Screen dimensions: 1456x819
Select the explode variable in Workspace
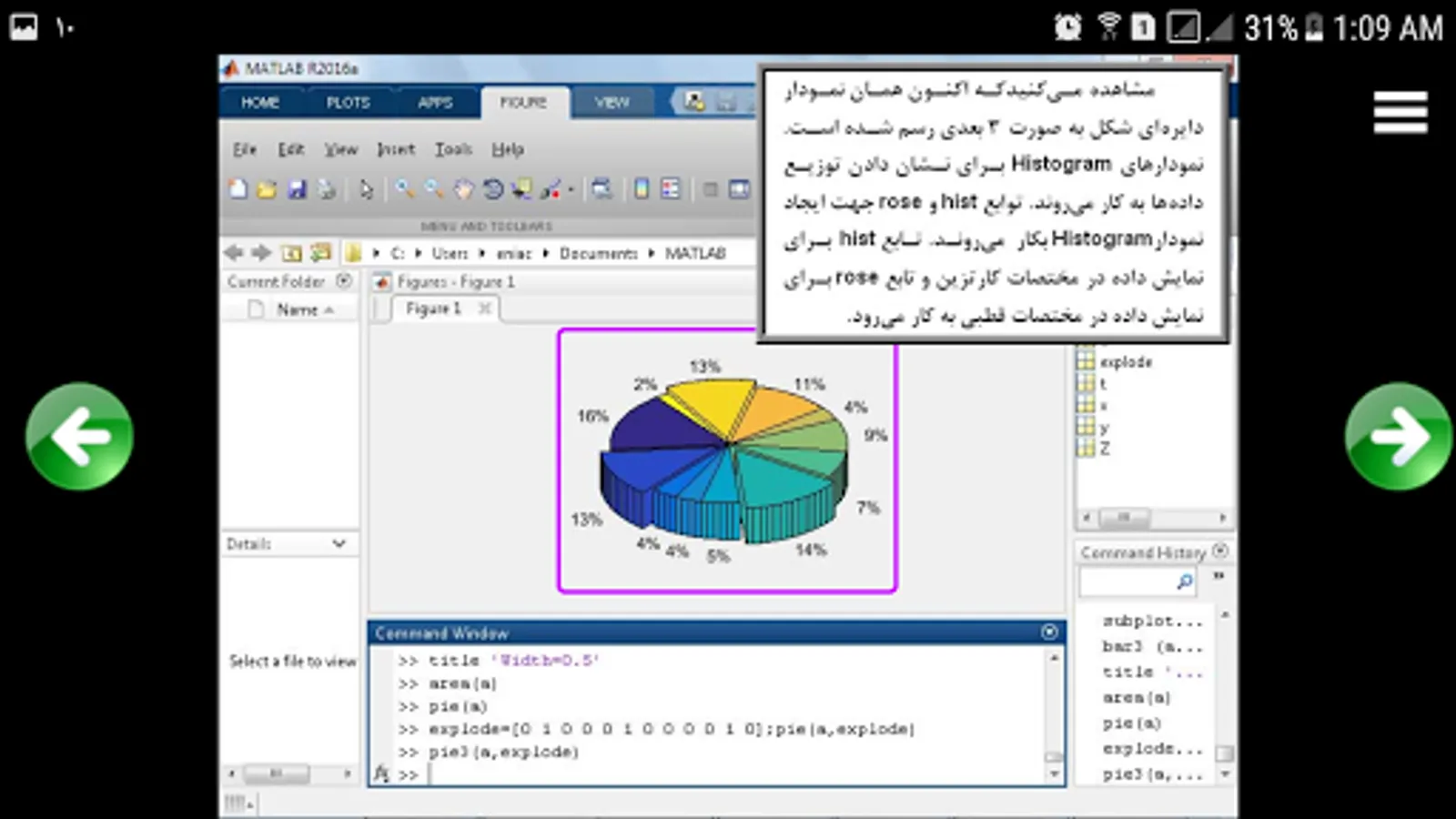(1126, 361)
